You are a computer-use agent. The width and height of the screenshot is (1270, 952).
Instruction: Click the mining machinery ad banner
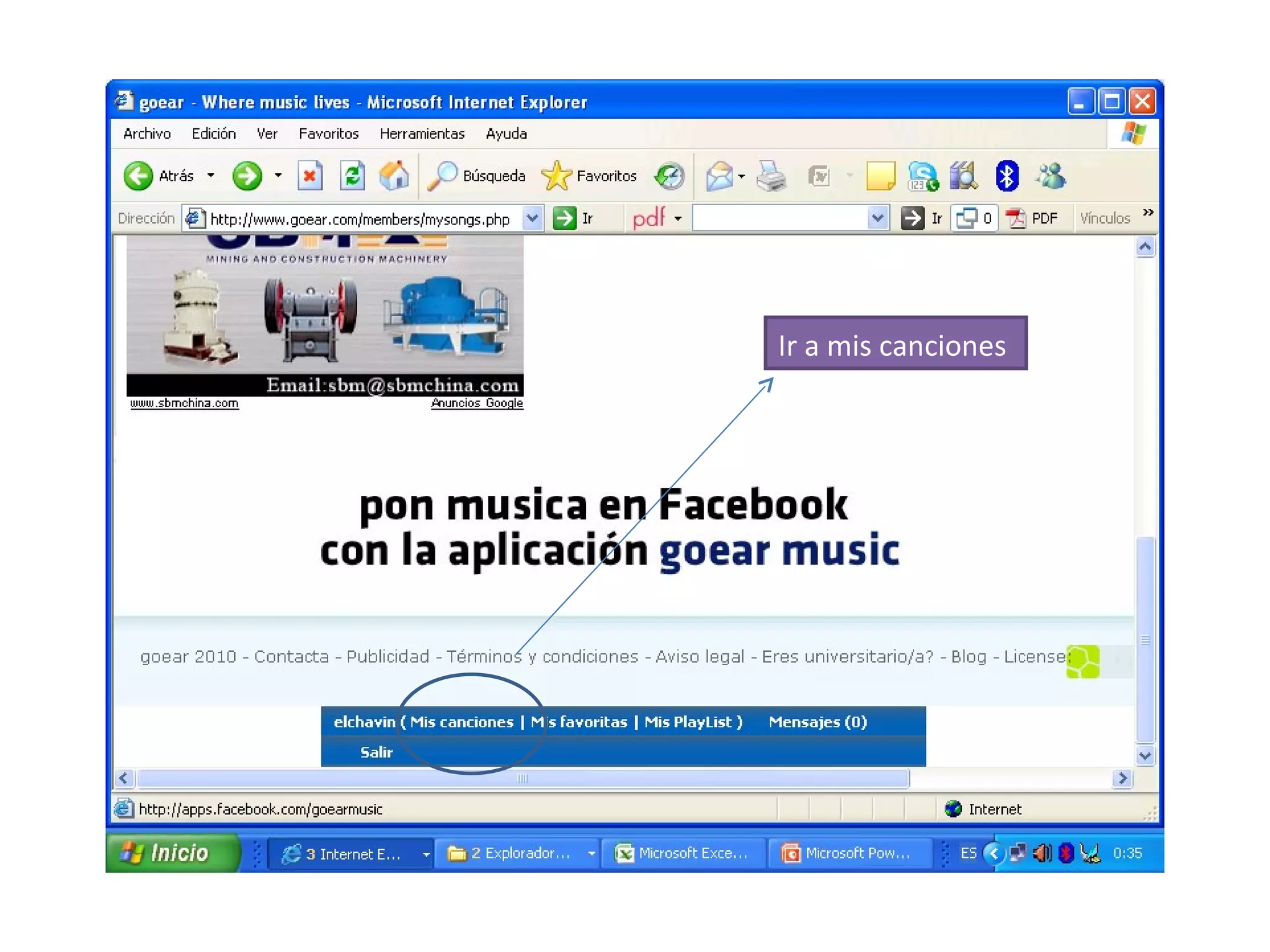click(325, 315)
